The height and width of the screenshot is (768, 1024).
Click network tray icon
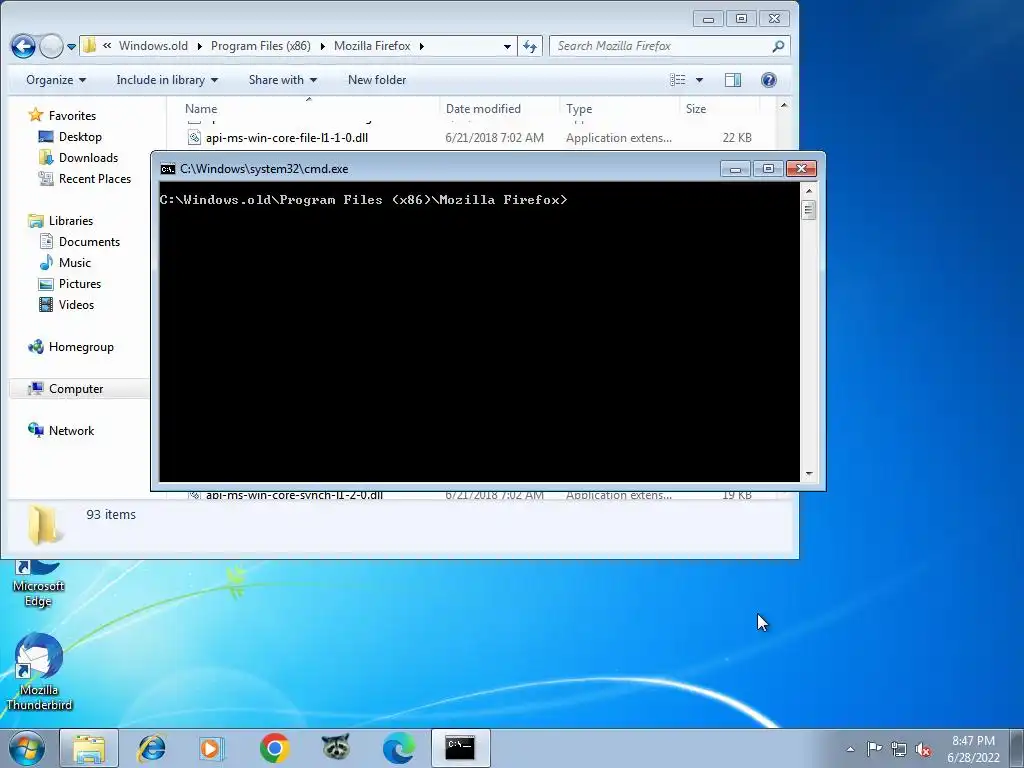tap(899, 749)
